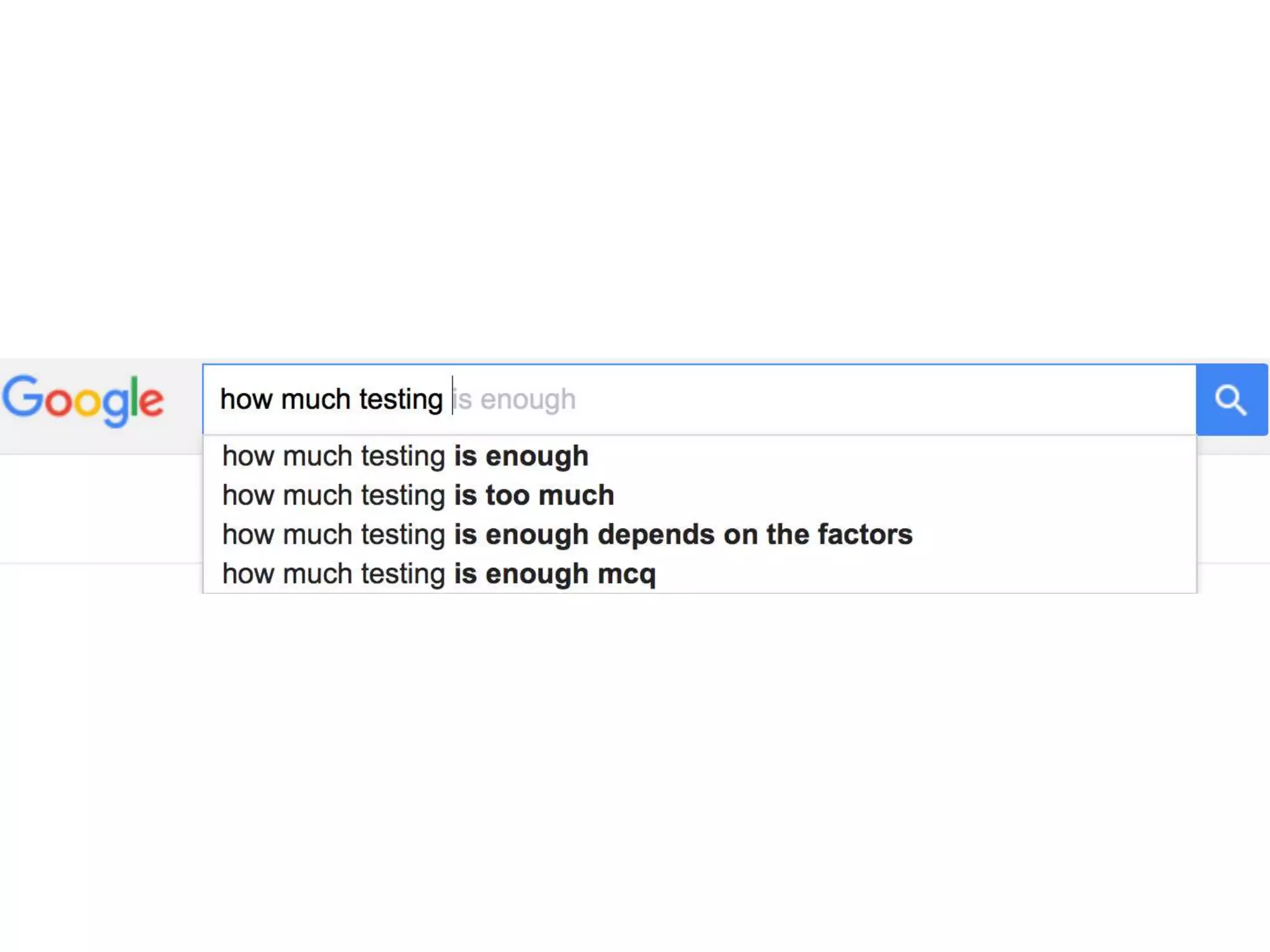Click the red letter o in Google logo
This screenshot has width=1270, height=952.
[x=58, y=402]
